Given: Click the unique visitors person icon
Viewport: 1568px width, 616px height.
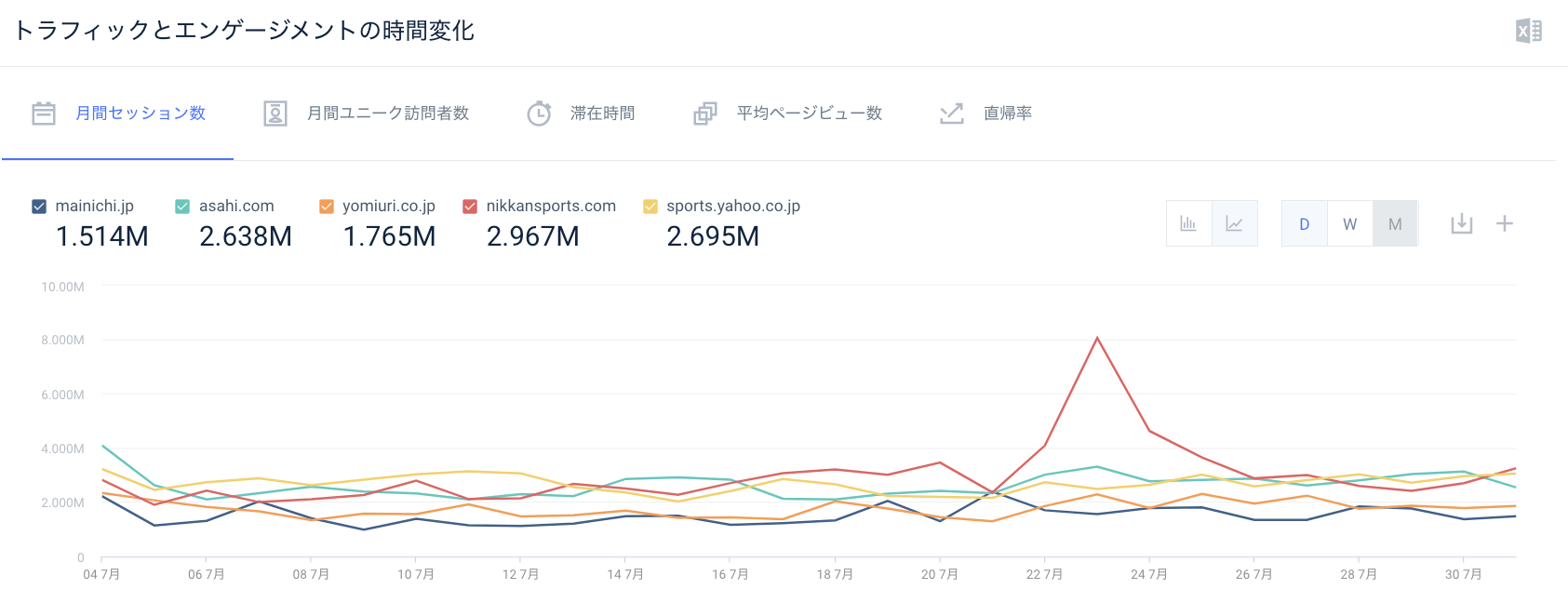Looking at the screenshot, I should 275,114.
